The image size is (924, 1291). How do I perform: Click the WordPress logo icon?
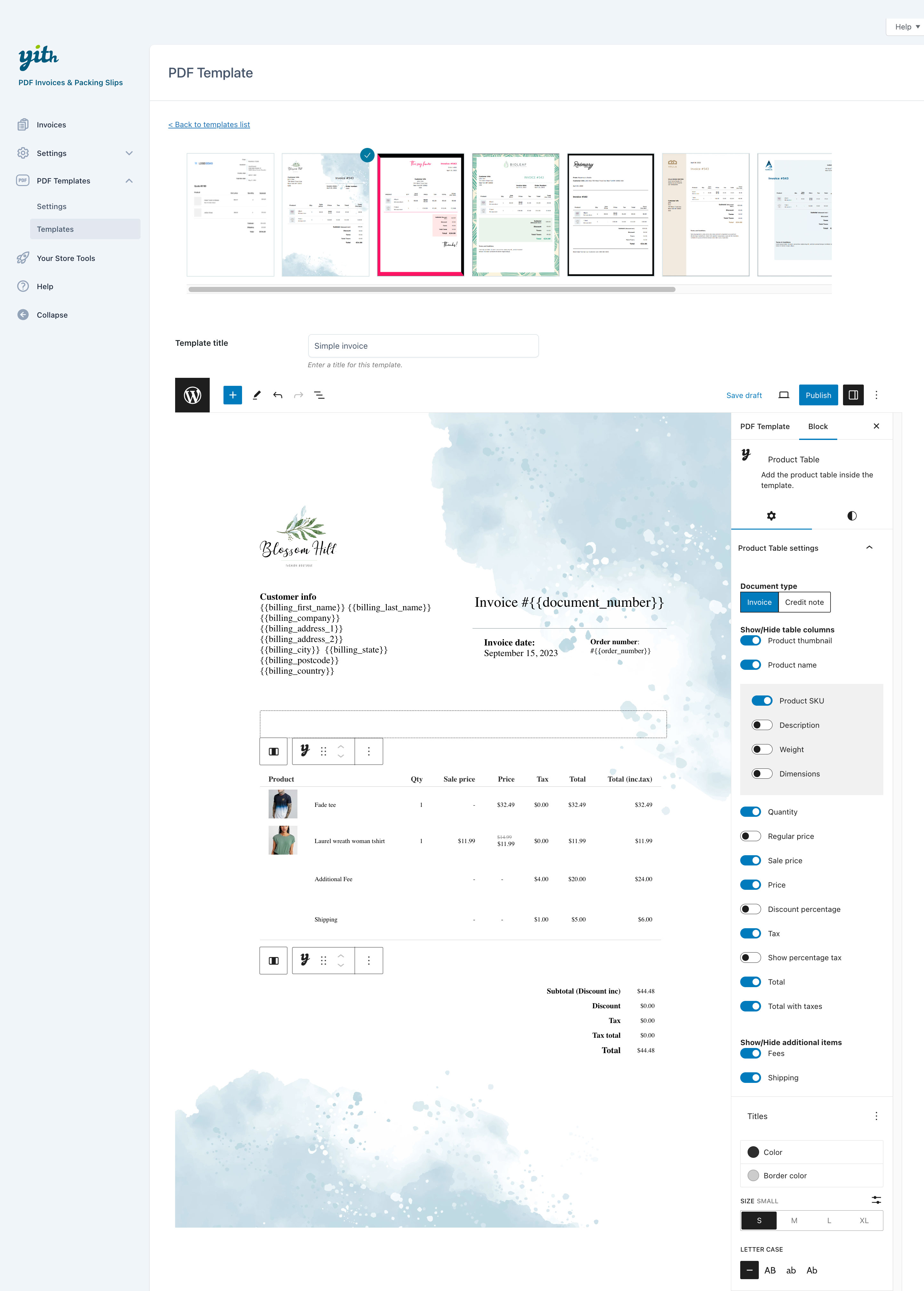[192, 395]
